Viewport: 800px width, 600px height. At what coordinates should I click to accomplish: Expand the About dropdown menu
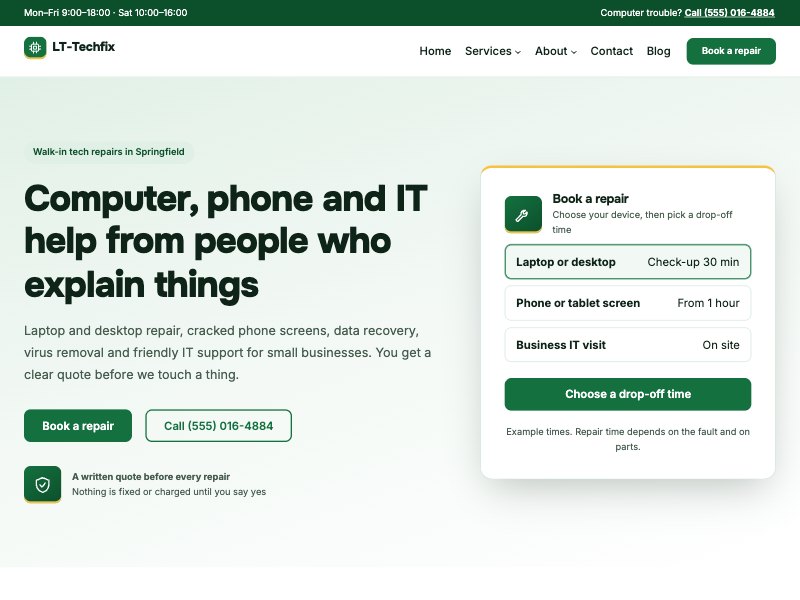pyautogui.click(x=556, y=51)
